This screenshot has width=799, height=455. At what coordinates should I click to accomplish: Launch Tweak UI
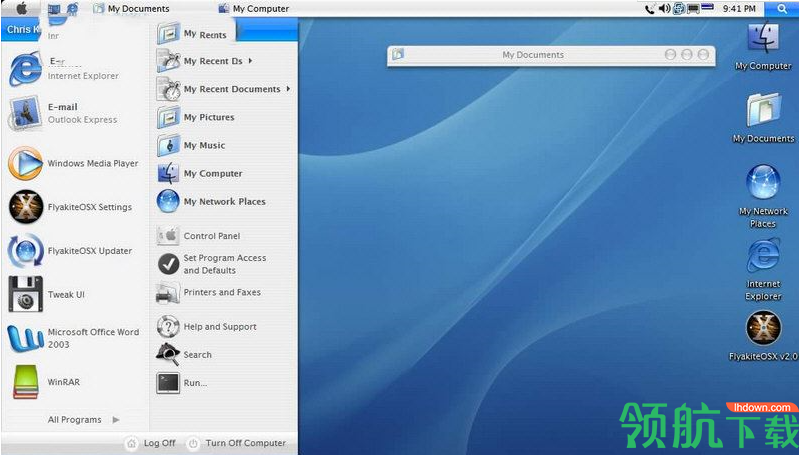(47, 295)
